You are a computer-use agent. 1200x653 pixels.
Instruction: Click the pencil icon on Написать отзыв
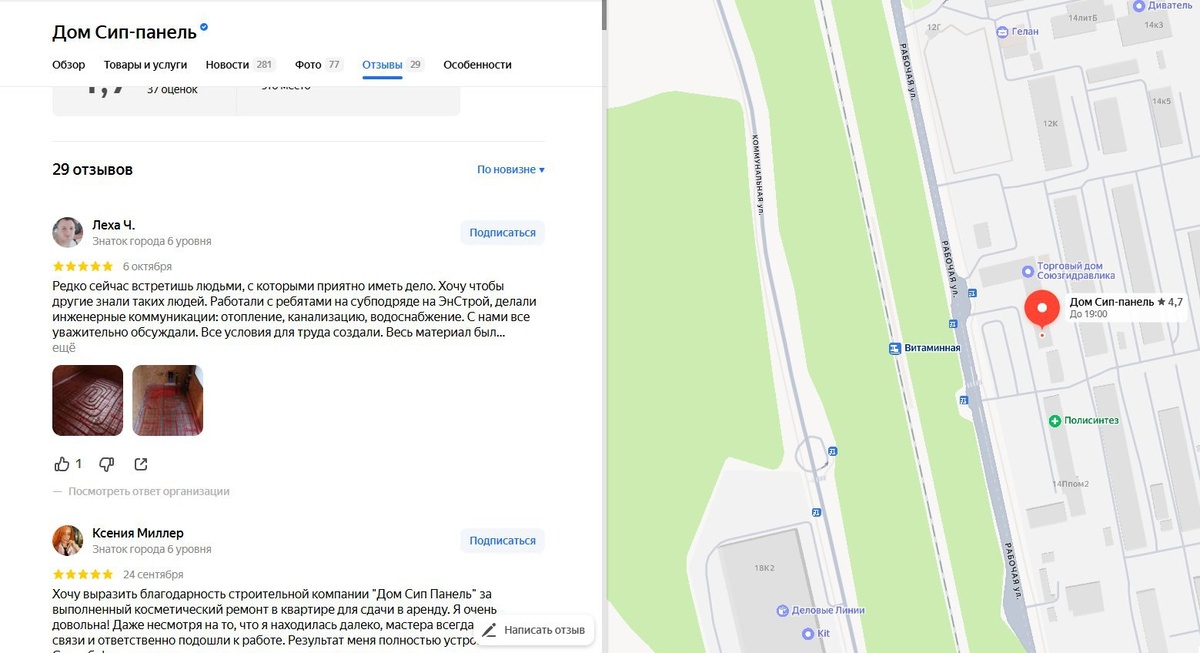point(489,630)
